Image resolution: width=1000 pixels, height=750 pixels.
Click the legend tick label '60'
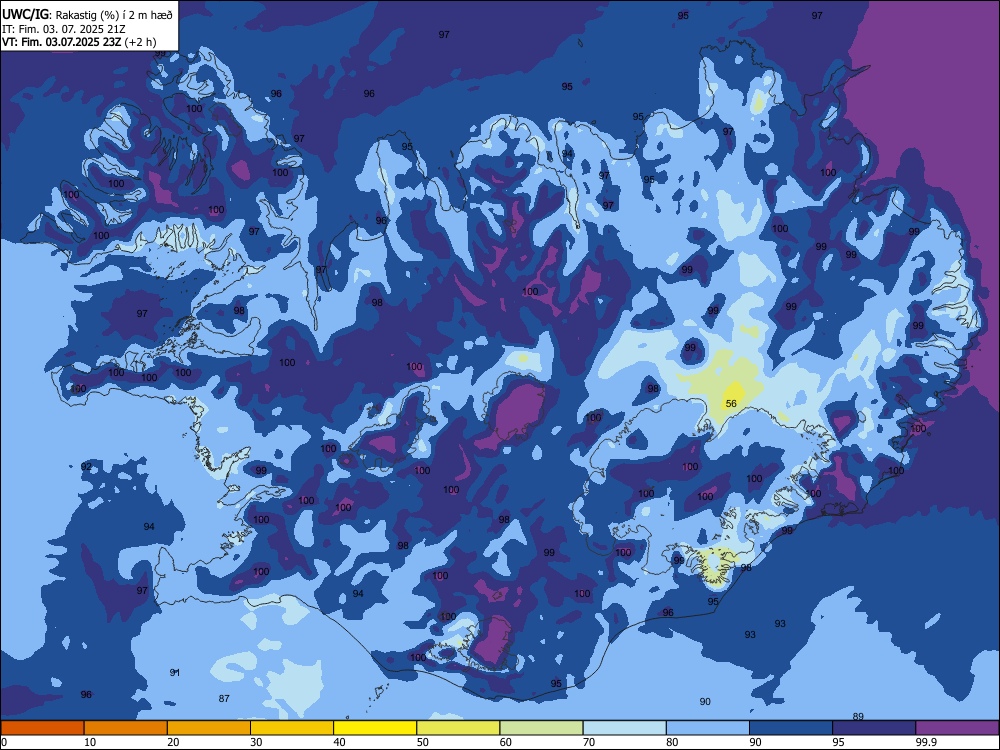point(506,742)
